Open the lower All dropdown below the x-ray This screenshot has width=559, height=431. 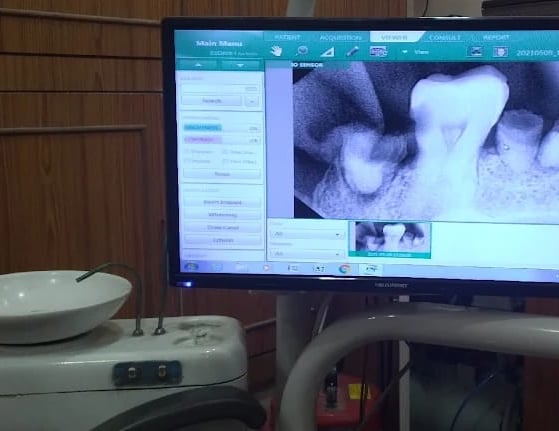307,253
